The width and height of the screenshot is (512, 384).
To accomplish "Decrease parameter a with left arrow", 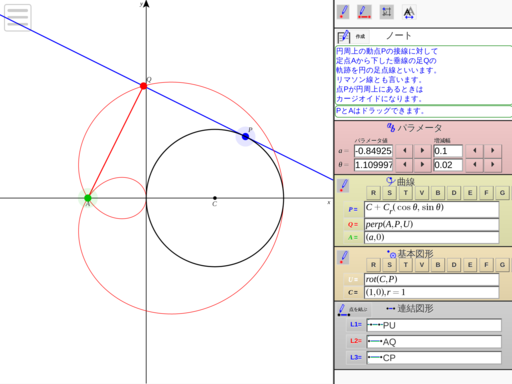I will [405, 151].
